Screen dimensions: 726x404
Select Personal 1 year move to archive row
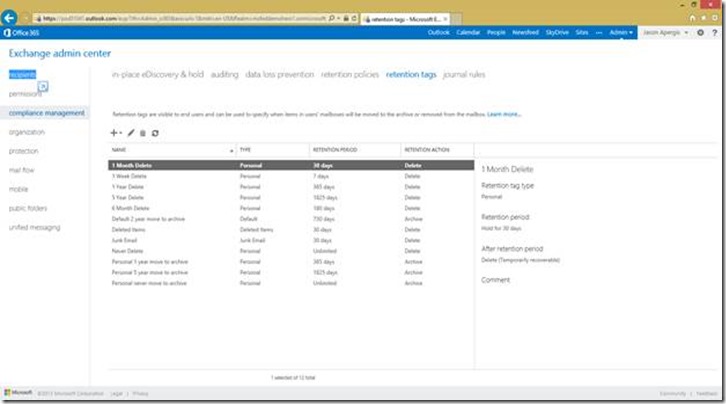click(x=291, y=261)
